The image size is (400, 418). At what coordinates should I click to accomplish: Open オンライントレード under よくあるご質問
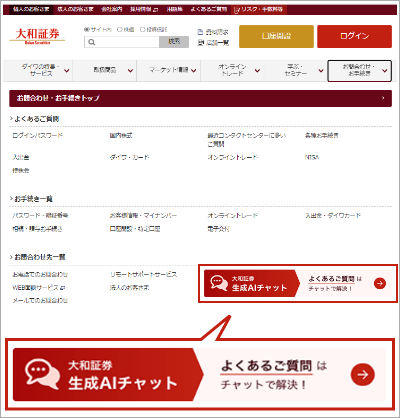pyautogui.click(x=233, y=157)
